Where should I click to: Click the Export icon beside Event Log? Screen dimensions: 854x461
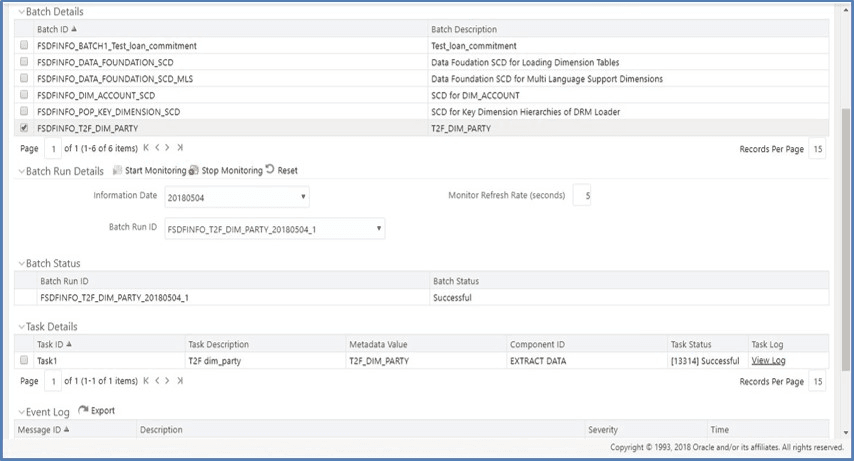(x=83, y=410)
